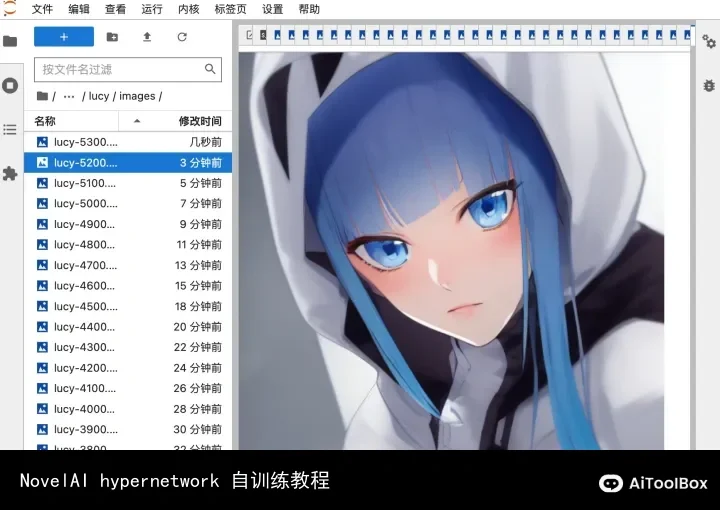Select file lucy-5000 in the list
Viewport: 720px width, 510px height.
[128, 203]
